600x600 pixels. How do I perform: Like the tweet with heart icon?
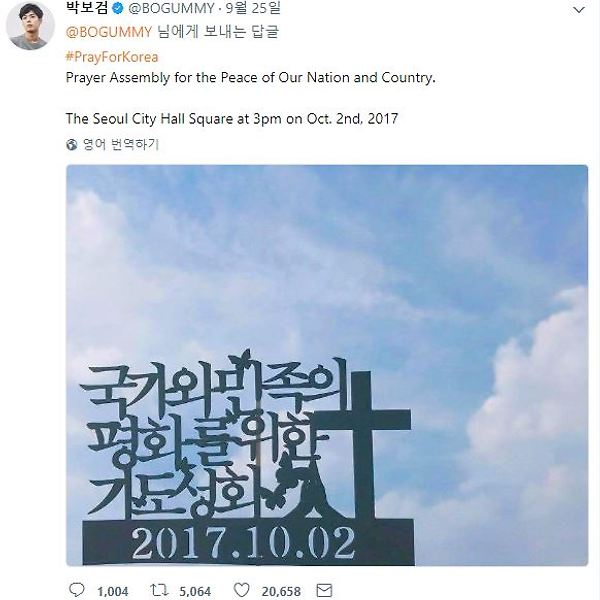pos(241,590)
